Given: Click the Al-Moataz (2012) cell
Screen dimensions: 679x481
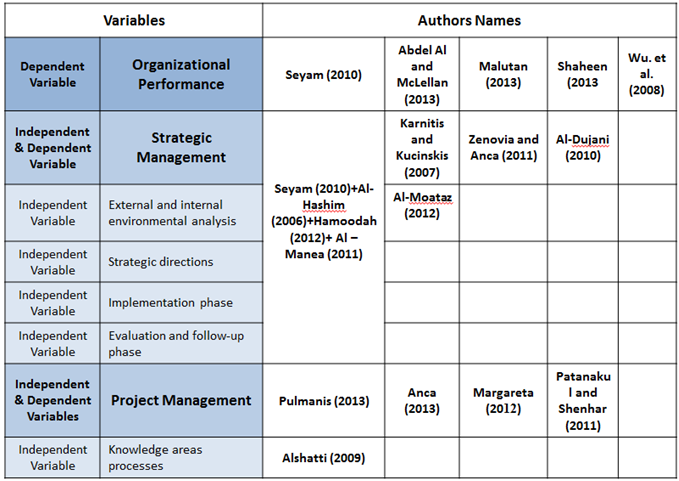Looking at the screenshot, I should coord(422,205).
